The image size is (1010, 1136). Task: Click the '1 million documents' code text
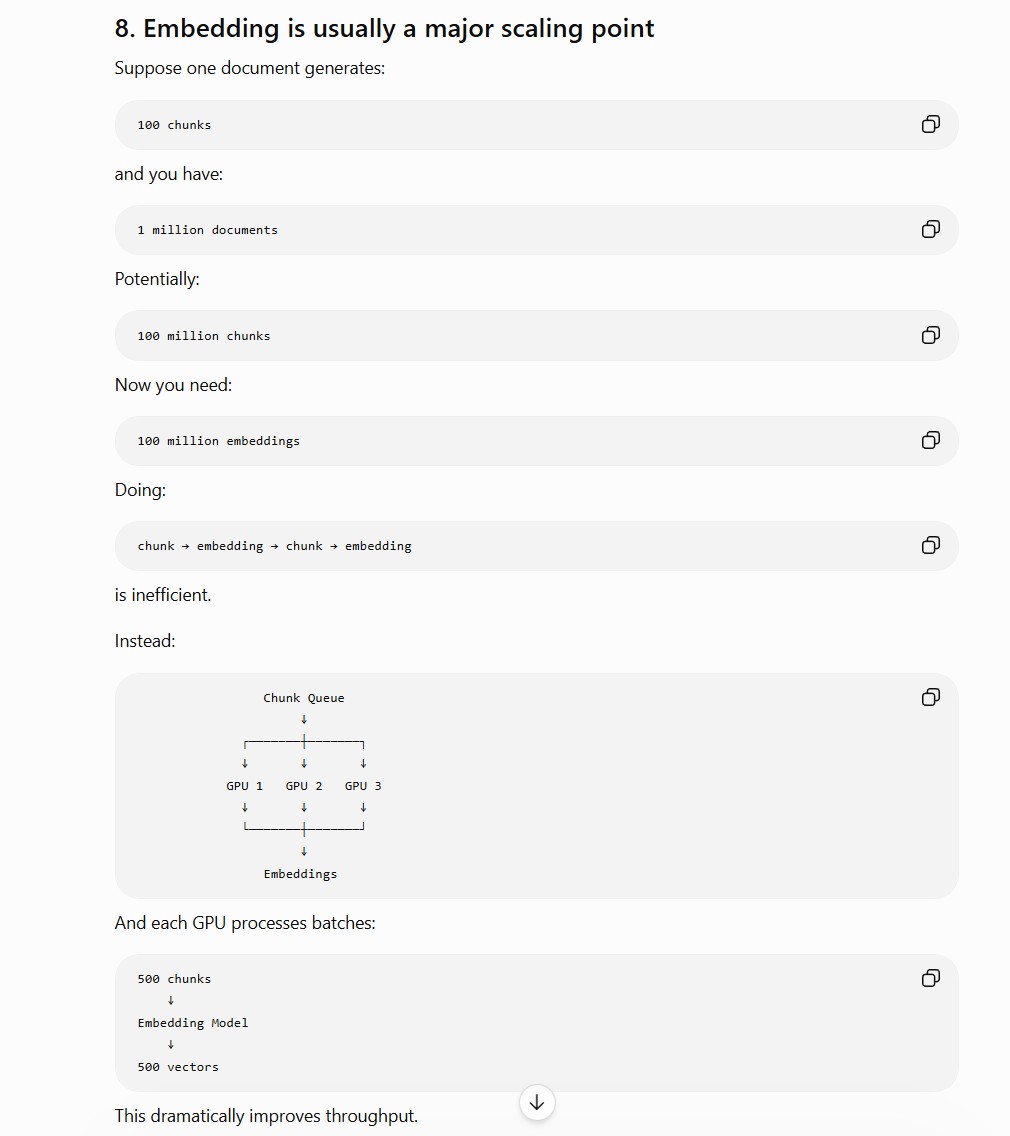pos(207,230)
